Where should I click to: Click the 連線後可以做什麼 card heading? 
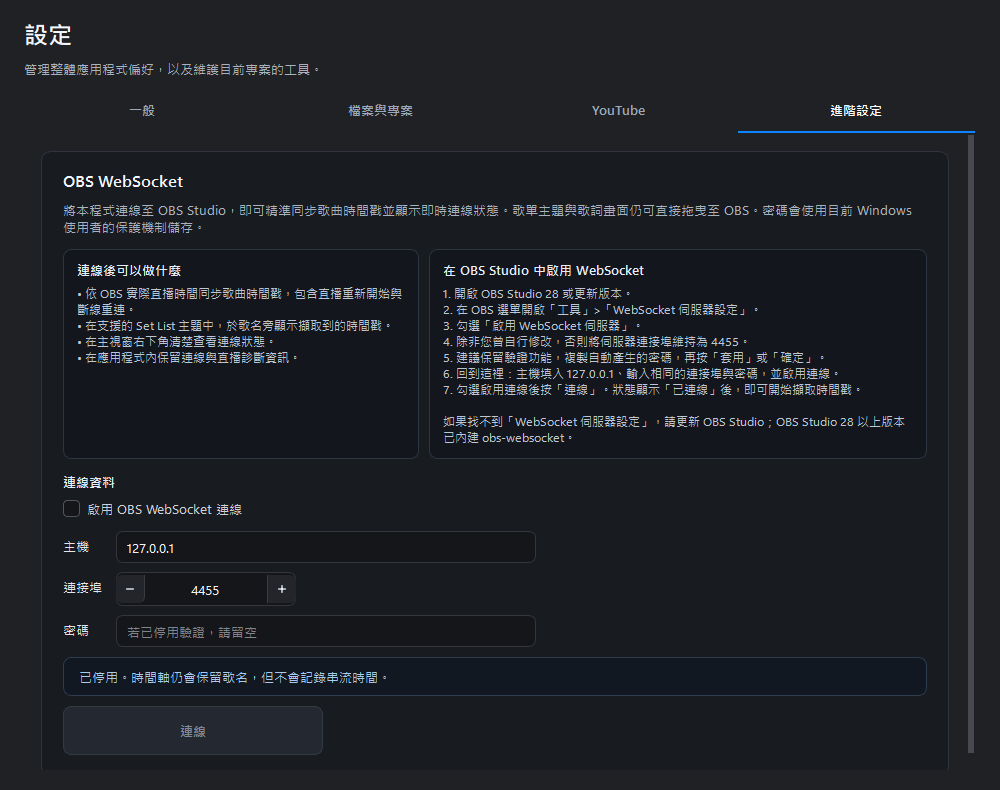(x=129, y=270)
